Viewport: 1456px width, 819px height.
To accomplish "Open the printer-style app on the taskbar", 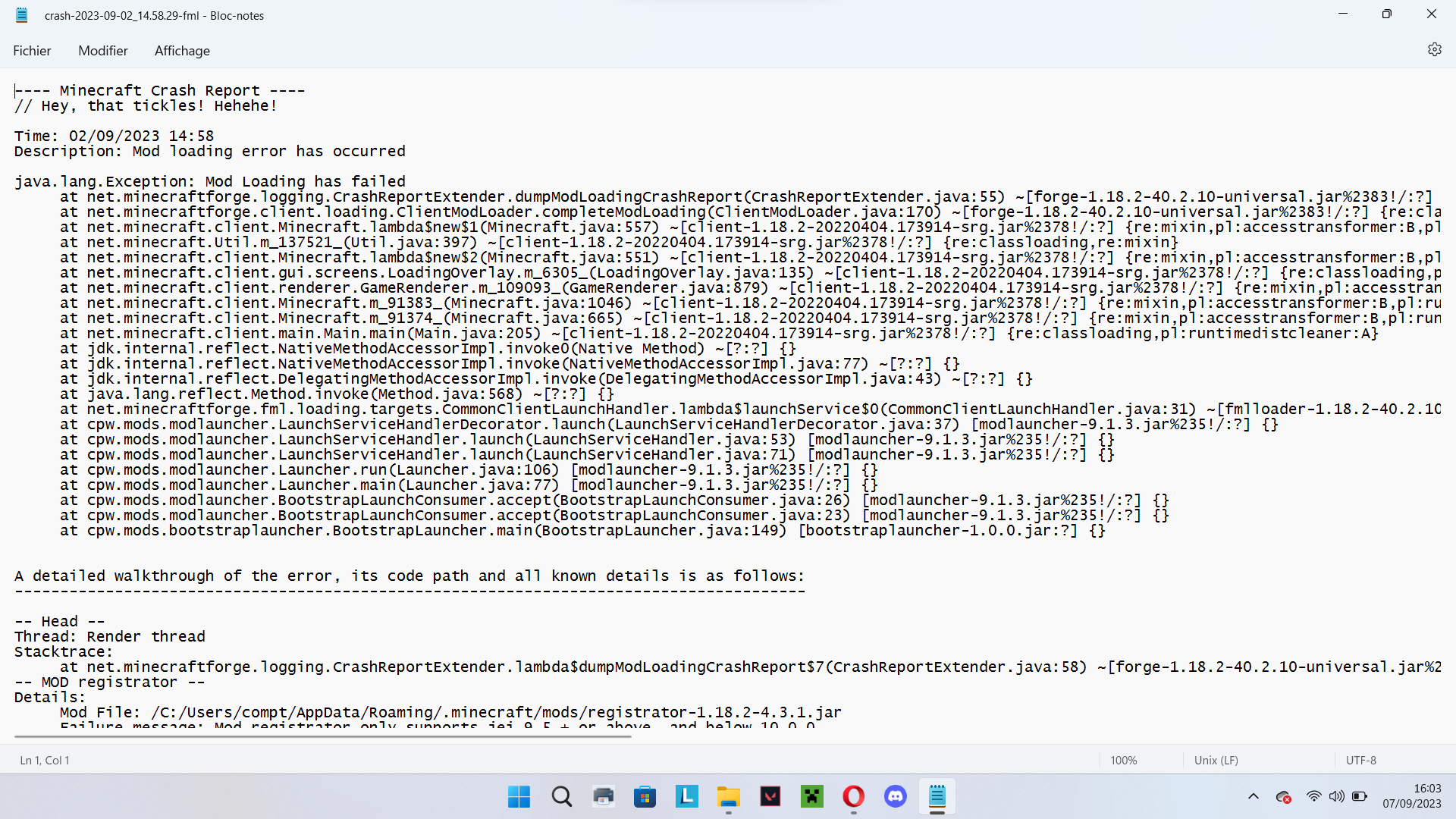I will coord(604,796).
